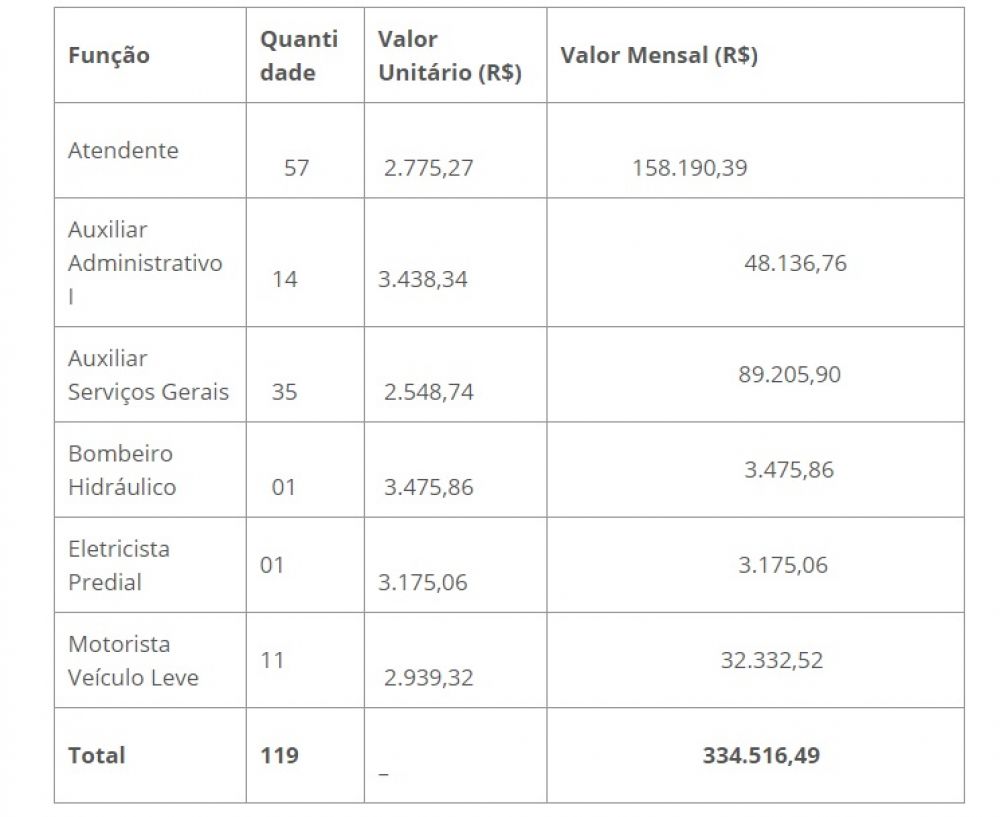Select the Eletricista Predial cell
The height and width of the screenshot is (817, 1000).
point(118,565)
